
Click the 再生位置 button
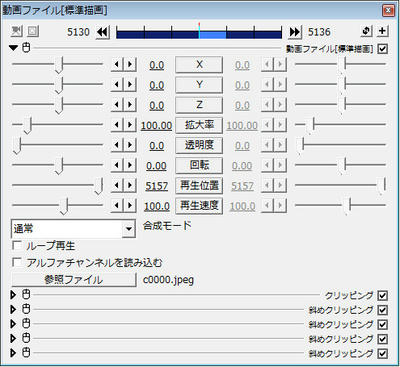199,185
